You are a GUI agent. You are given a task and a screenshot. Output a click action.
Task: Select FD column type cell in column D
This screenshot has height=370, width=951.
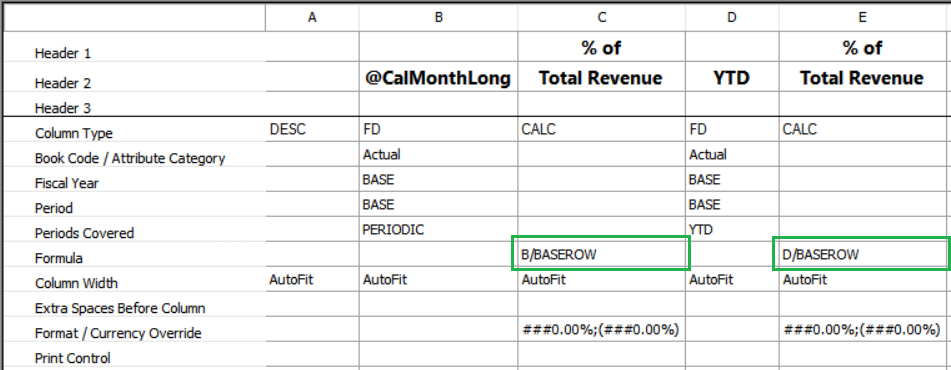click(732, 129)
